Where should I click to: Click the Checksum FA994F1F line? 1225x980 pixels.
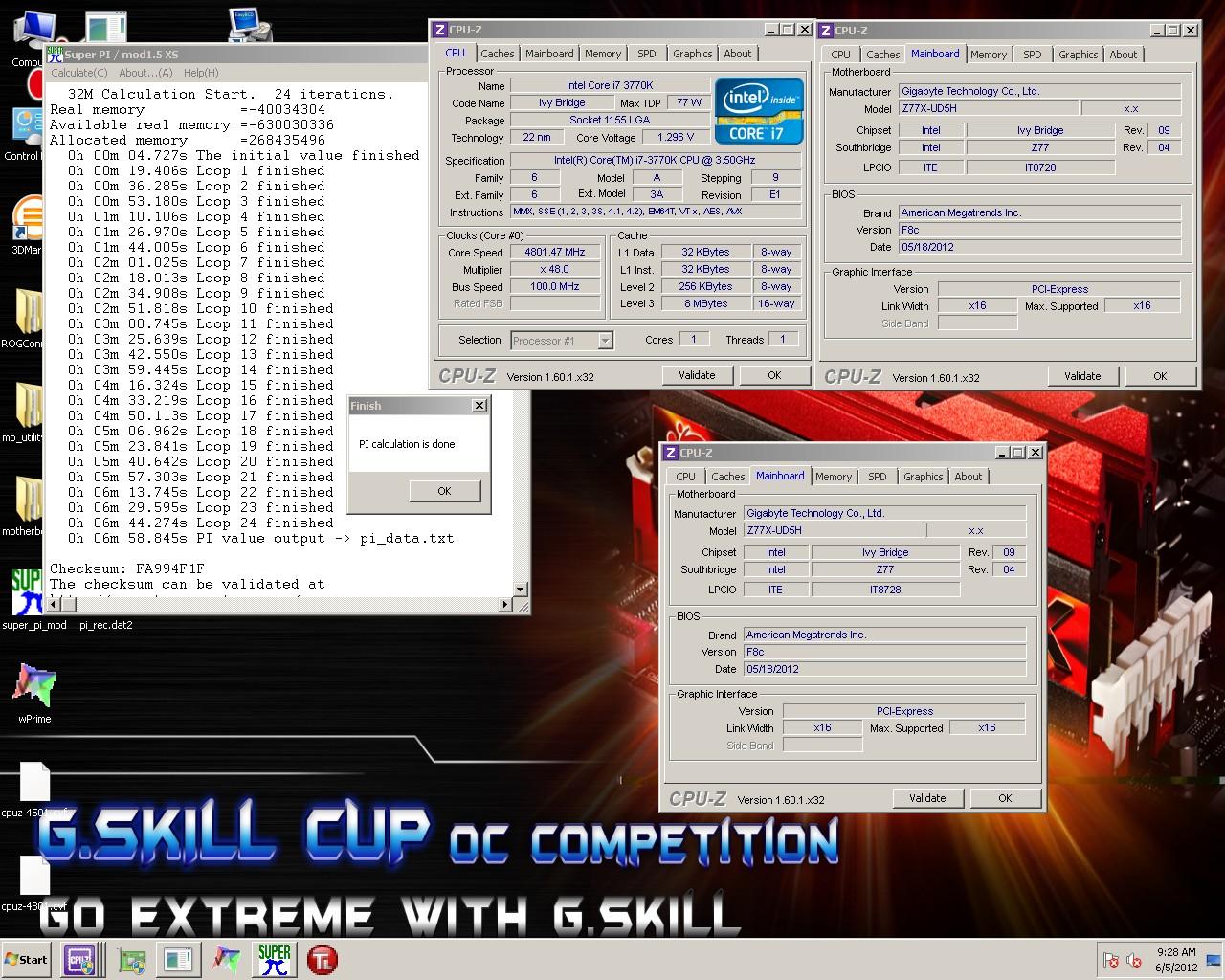point(127,568)
